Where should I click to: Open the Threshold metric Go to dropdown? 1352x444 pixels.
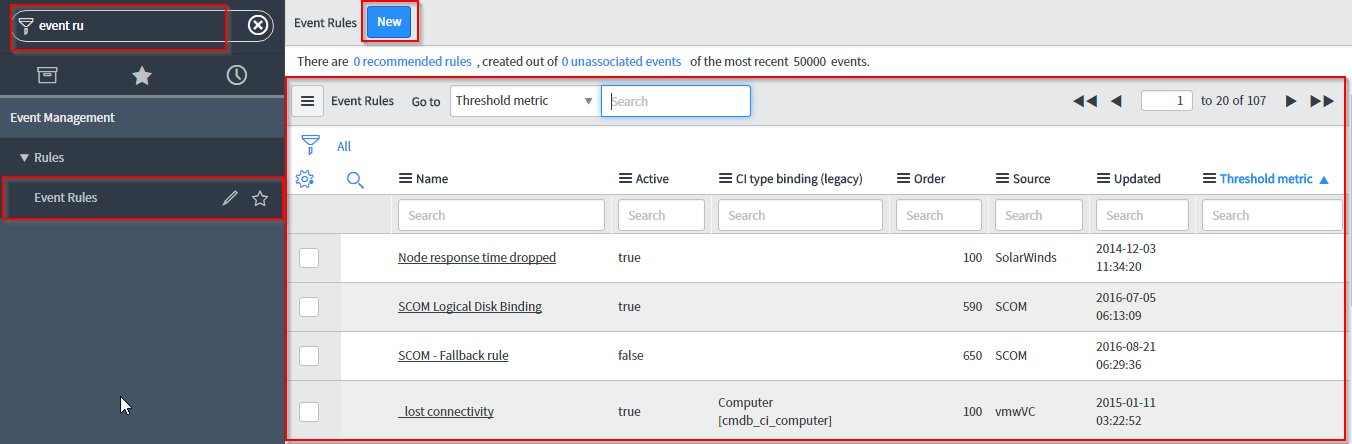point(524,101)
